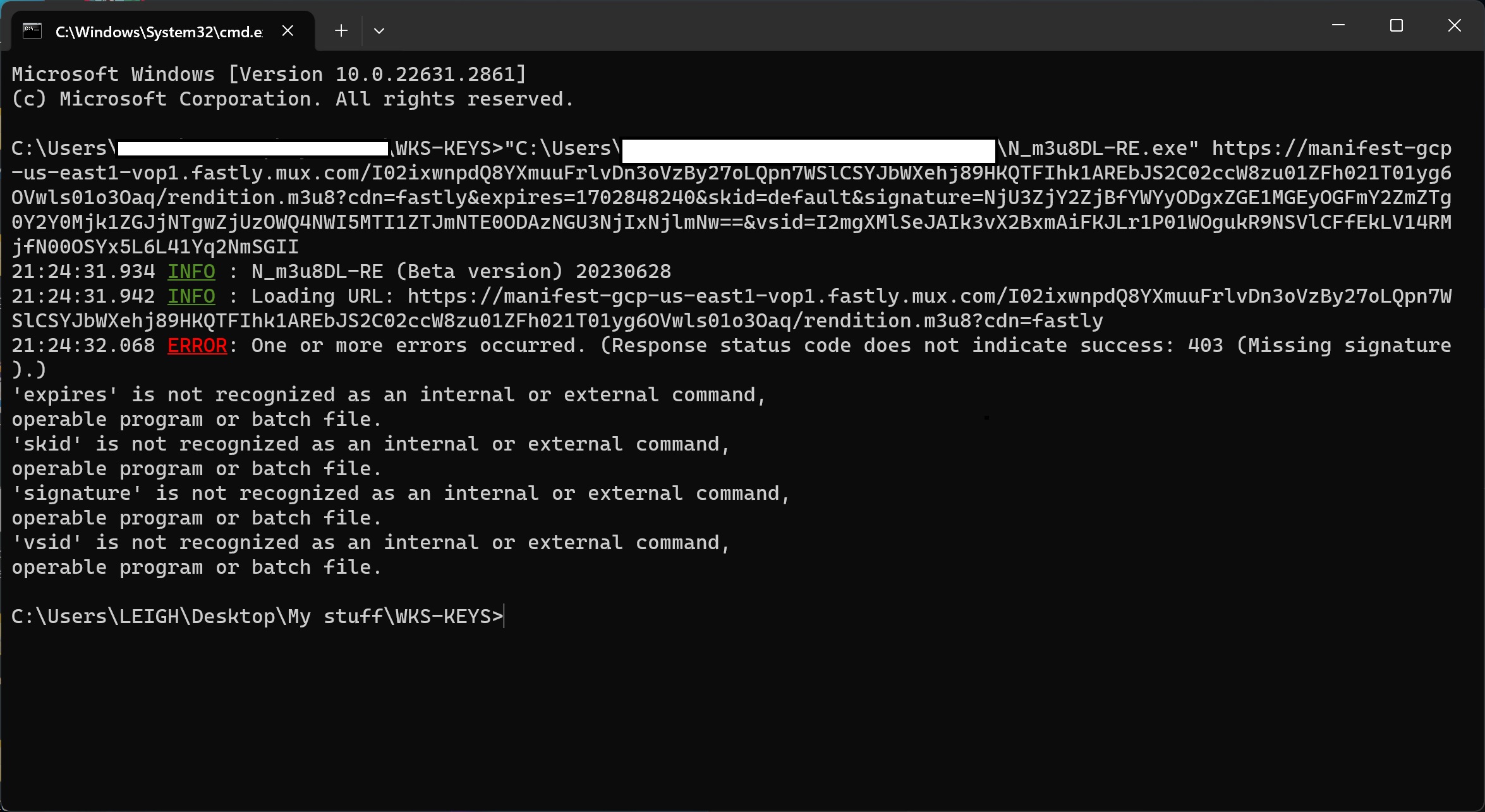1485x812 pixels.
Task: Click the 'expires' is not recognized message
Action: click(x=389, y=408)
